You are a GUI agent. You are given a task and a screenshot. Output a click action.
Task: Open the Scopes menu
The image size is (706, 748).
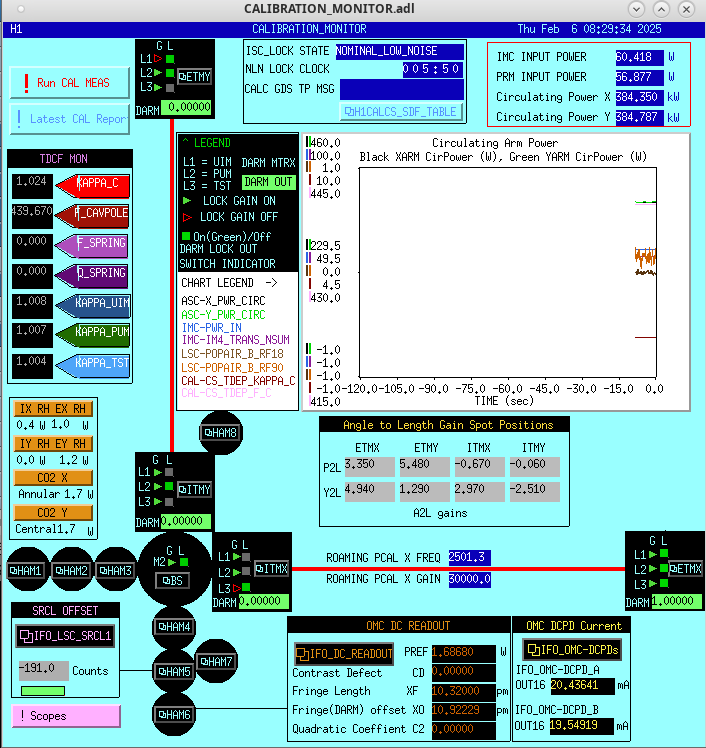[66, 716]
